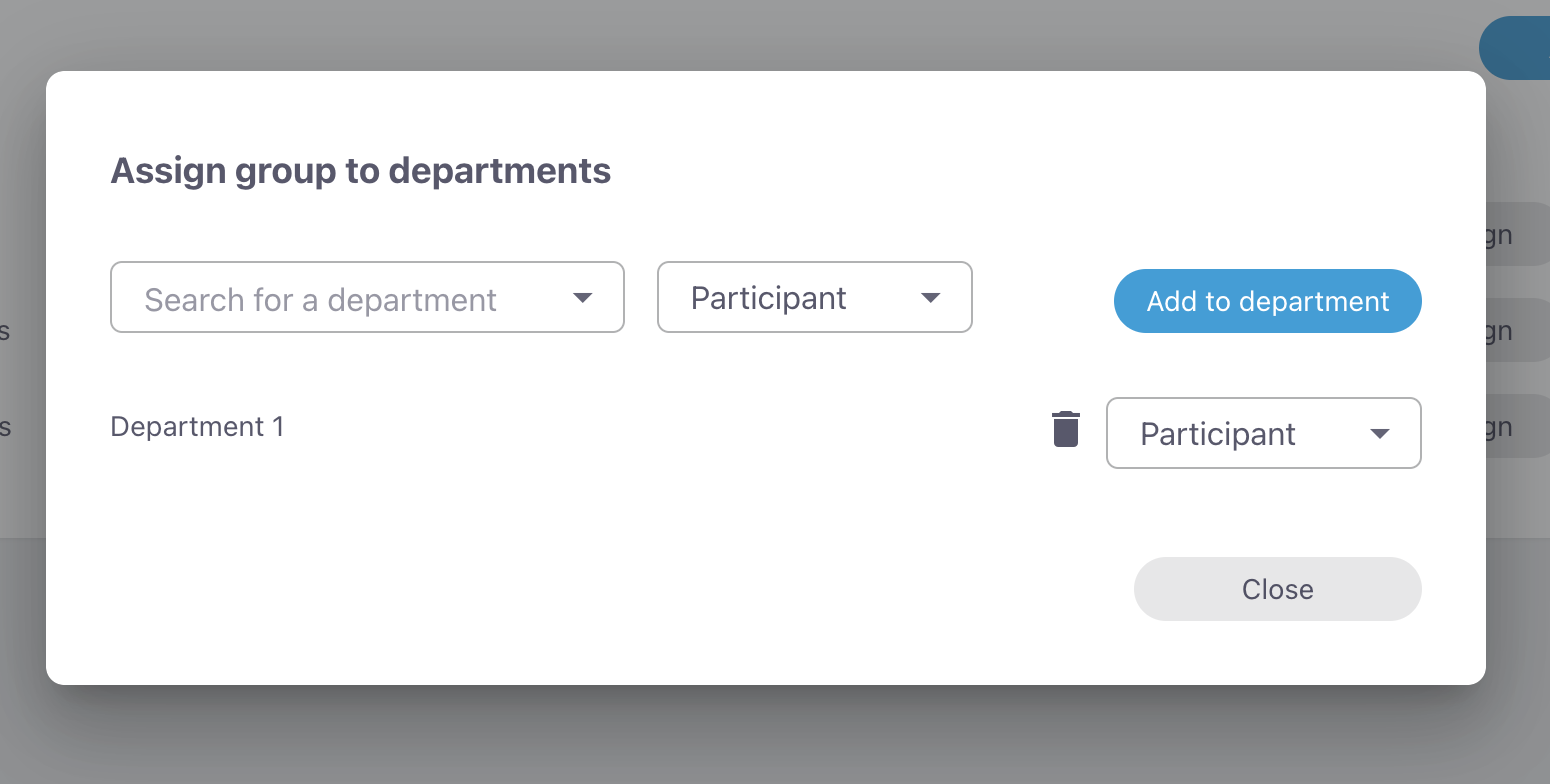Click the department search dropdown arrow

coord(582,298)
